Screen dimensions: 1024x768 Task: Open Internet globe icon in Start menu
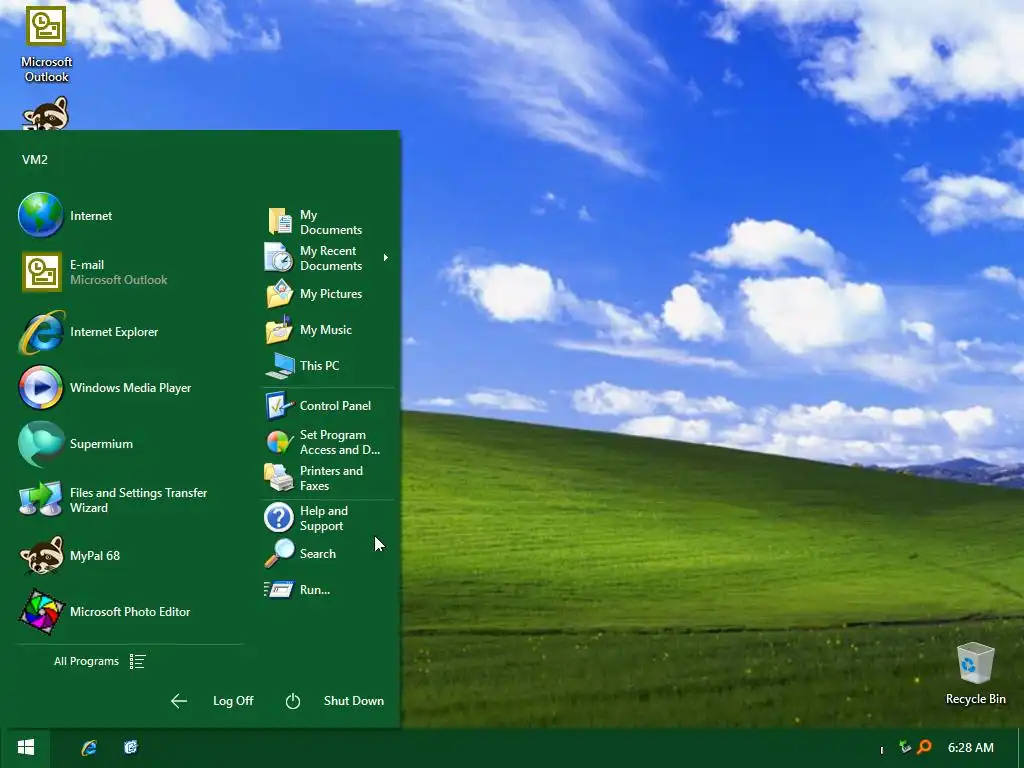[x=40, y=215]
